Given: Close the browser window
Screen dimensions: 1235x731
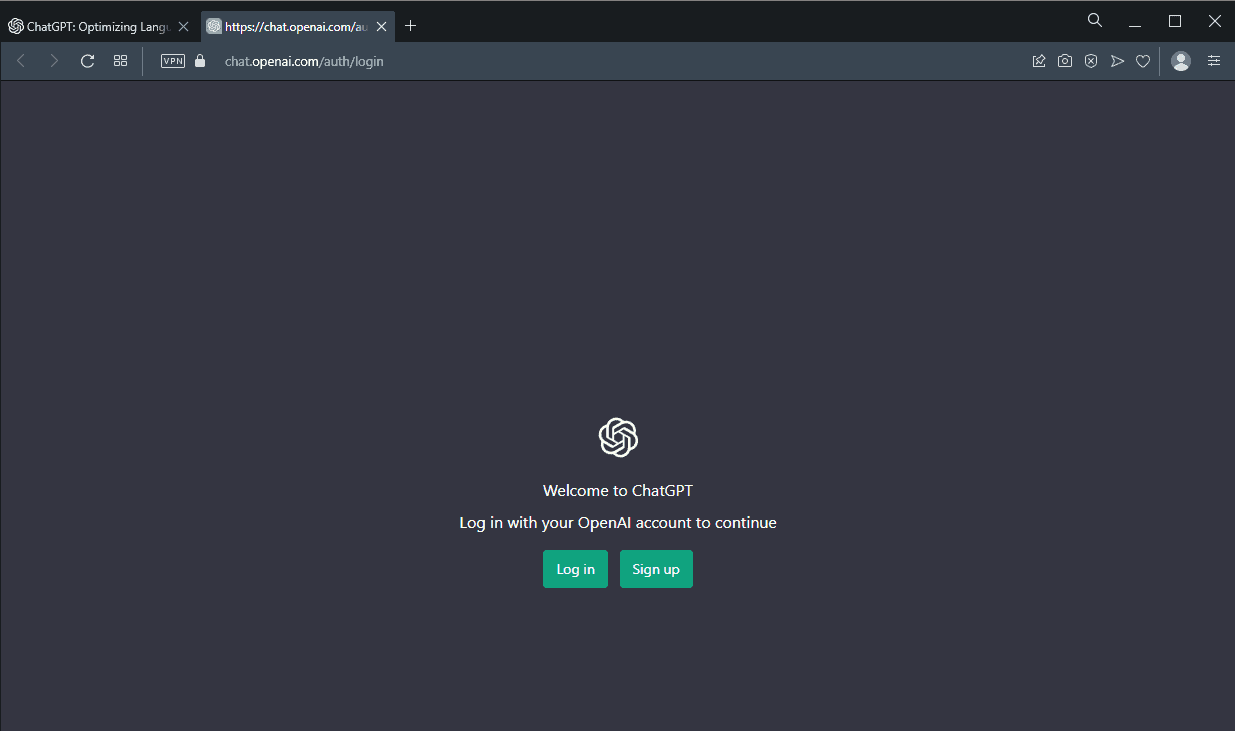Looking at the screenshot, I should click(1215, 21).
